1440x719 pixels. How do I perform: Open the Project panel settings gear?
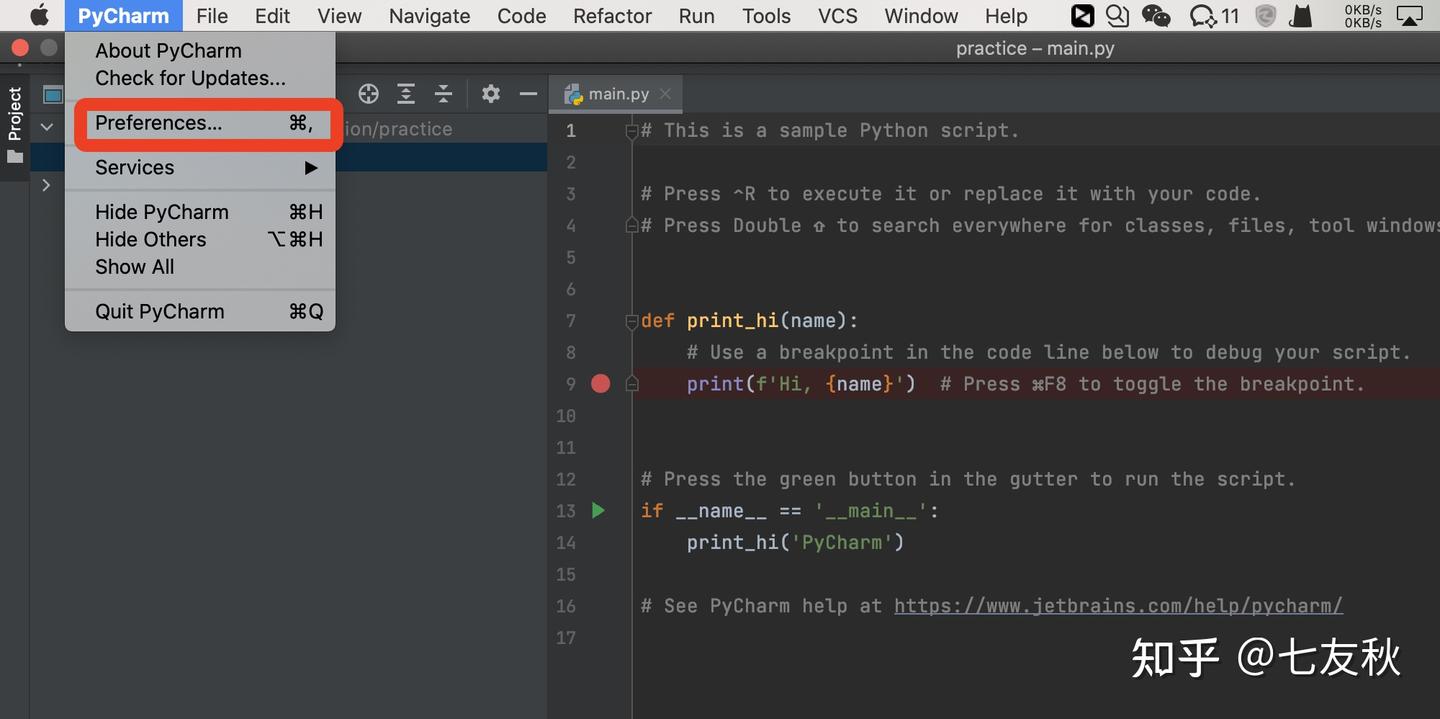point(490,94)
